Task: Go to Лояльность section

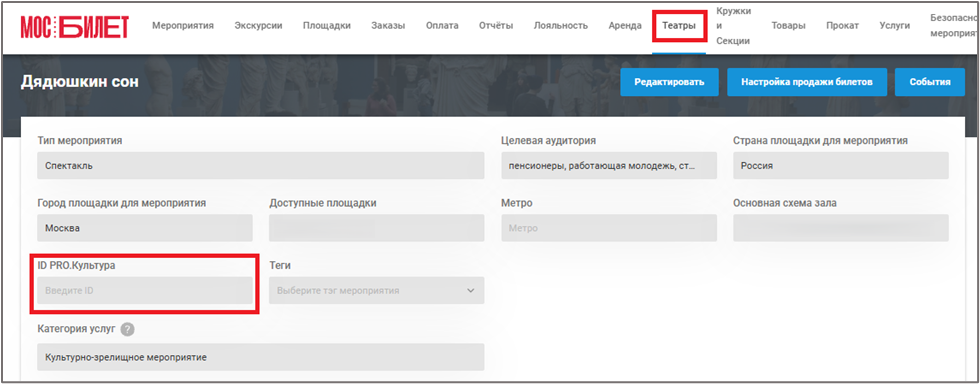Action: 561,26
